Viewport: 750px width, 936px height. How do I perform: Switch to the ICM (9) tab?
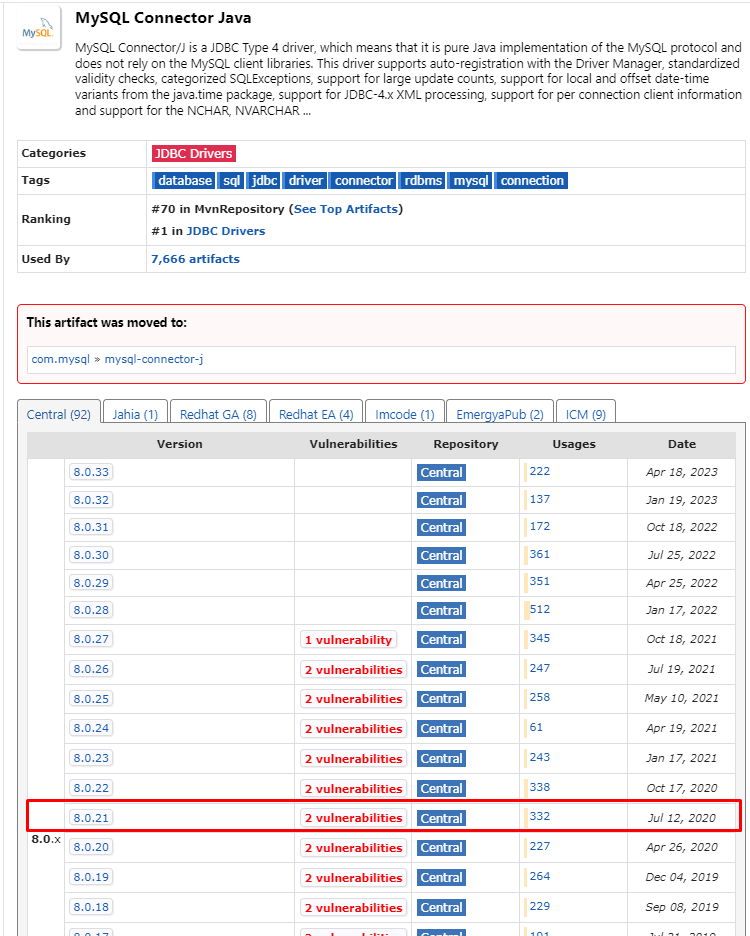[586, 414]
